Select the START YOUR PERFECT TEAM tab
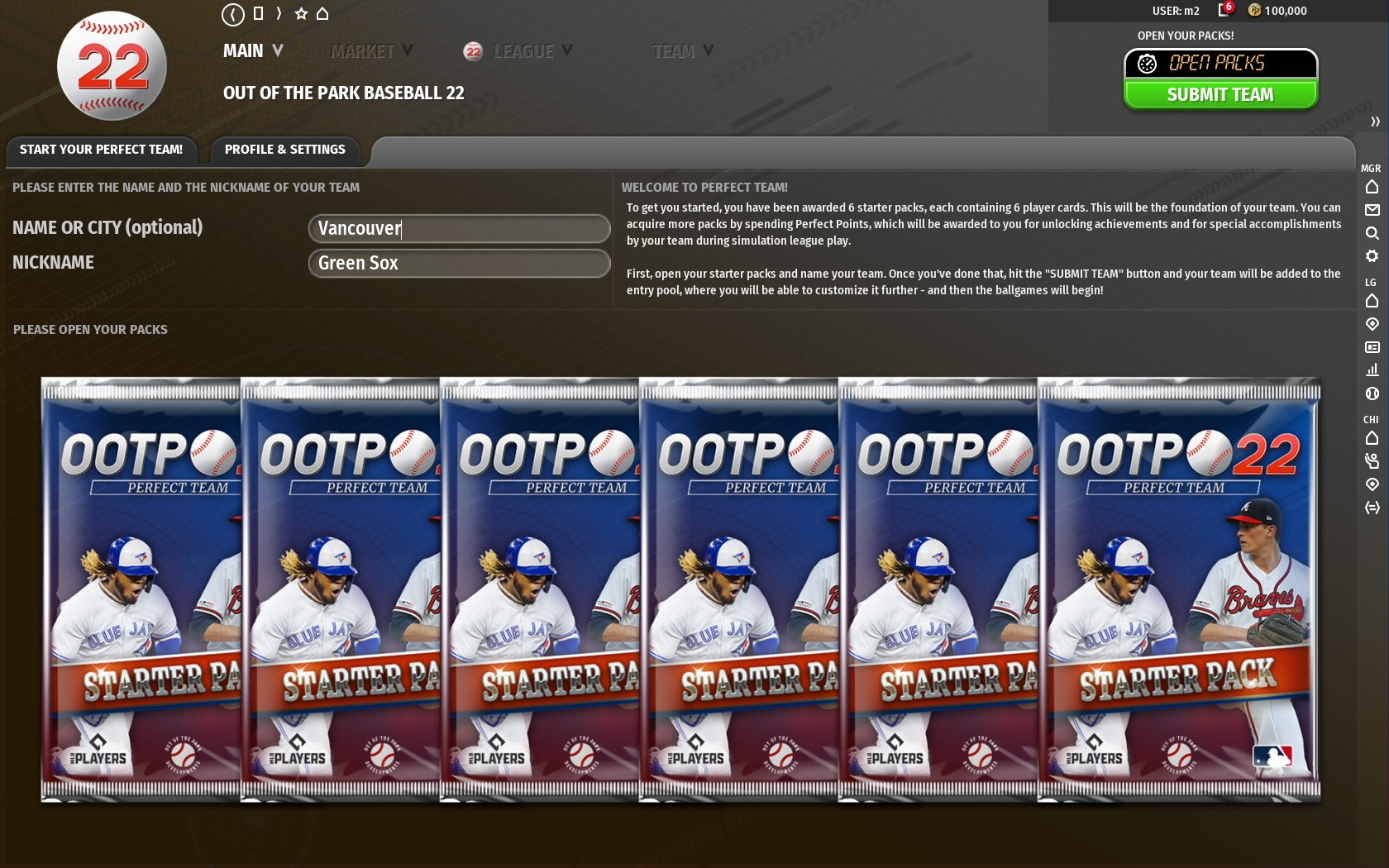The image size is (1389, 868). [x=101, y=150]
